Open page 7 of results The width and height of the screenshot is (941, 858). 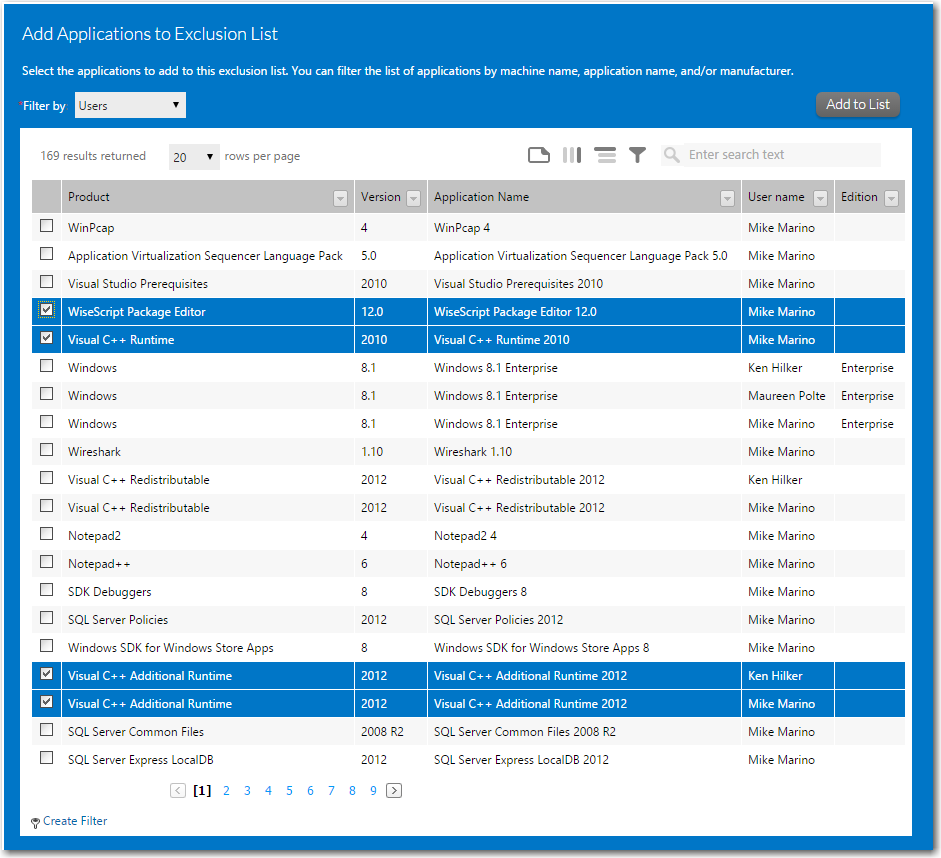[x=331, y=791]
